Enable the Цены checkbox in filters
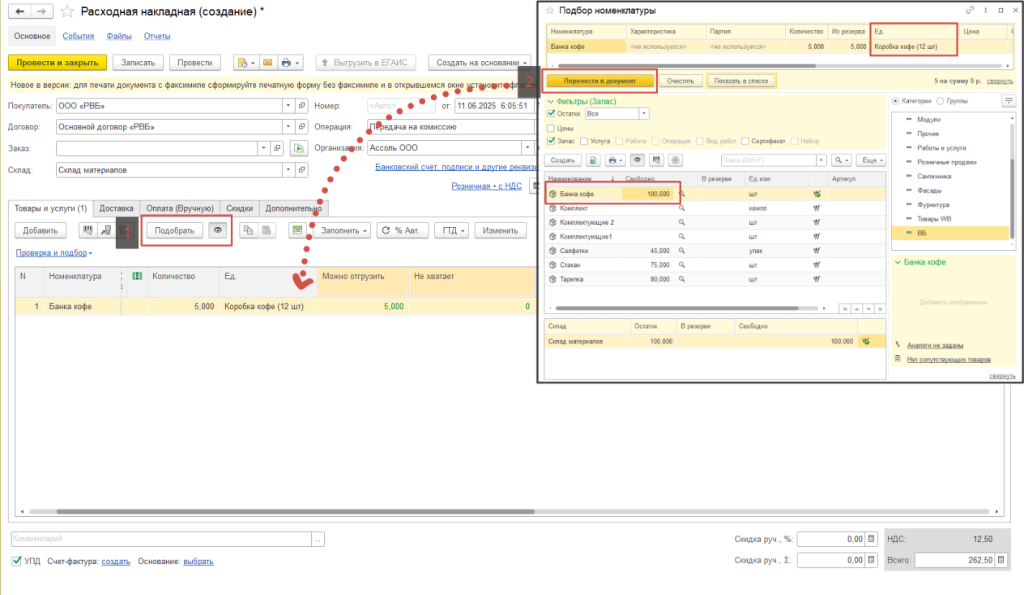This screenshot has height=595, width=1024. (x=550, y=128)
